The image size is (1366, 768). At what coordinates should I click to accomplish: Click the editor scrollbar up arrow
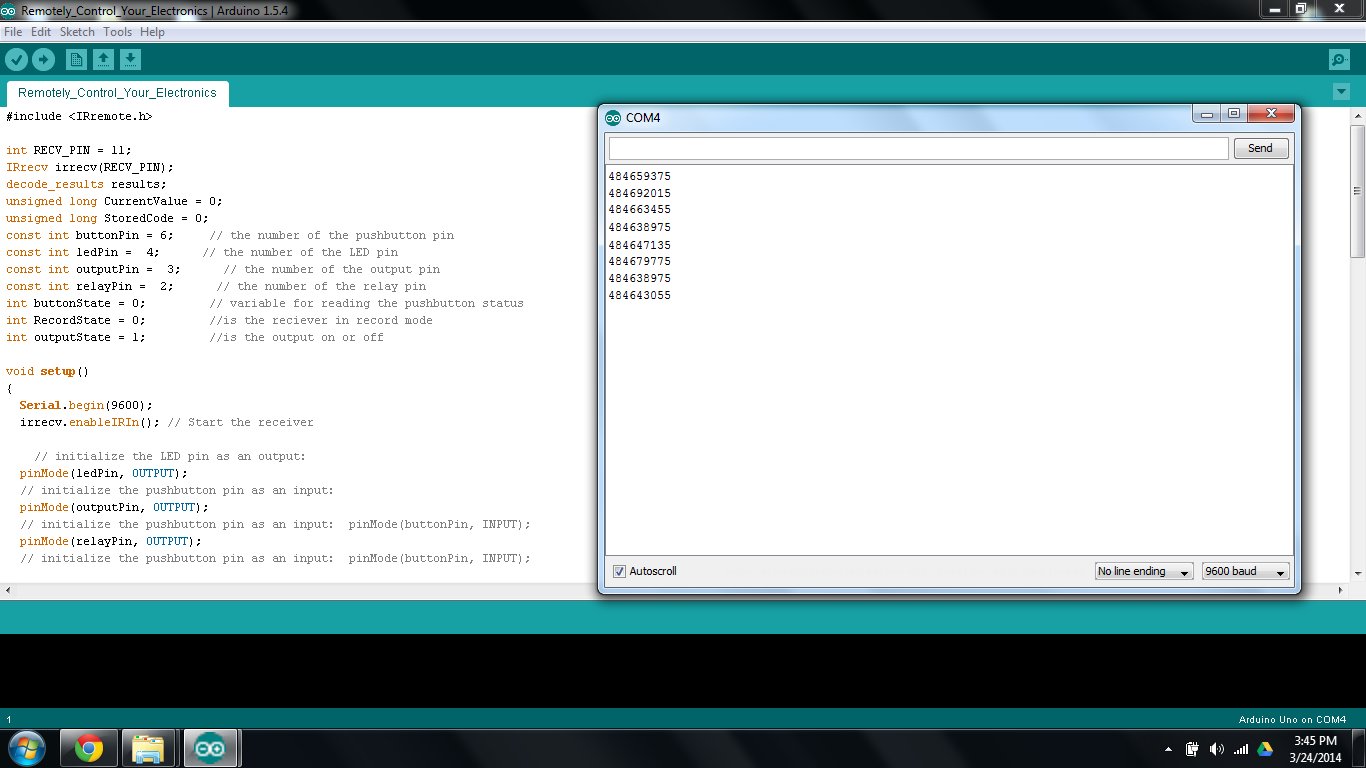tap(1357, 115)
